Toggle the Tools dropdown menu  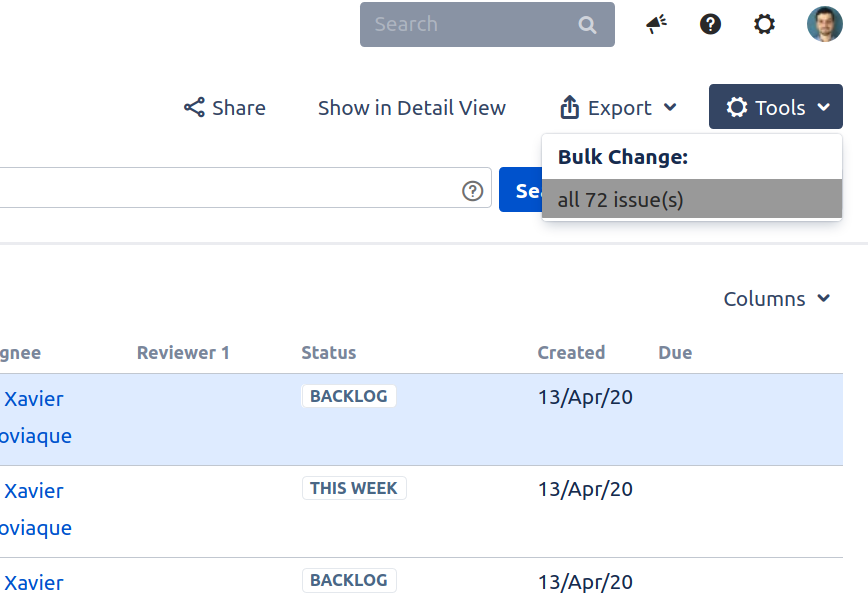click(776, 107)
